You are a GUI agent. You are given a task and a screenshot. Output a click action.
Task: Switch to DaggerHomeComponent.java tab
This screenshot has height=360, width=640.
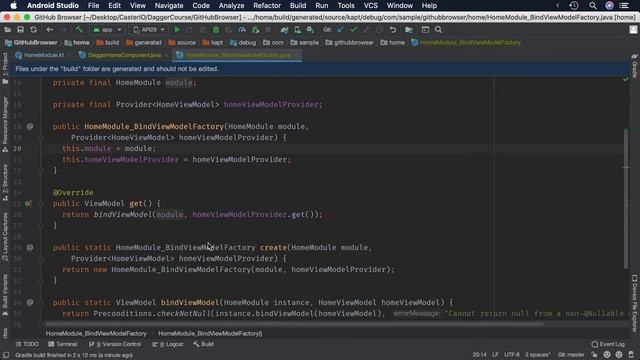click(124, 55)
